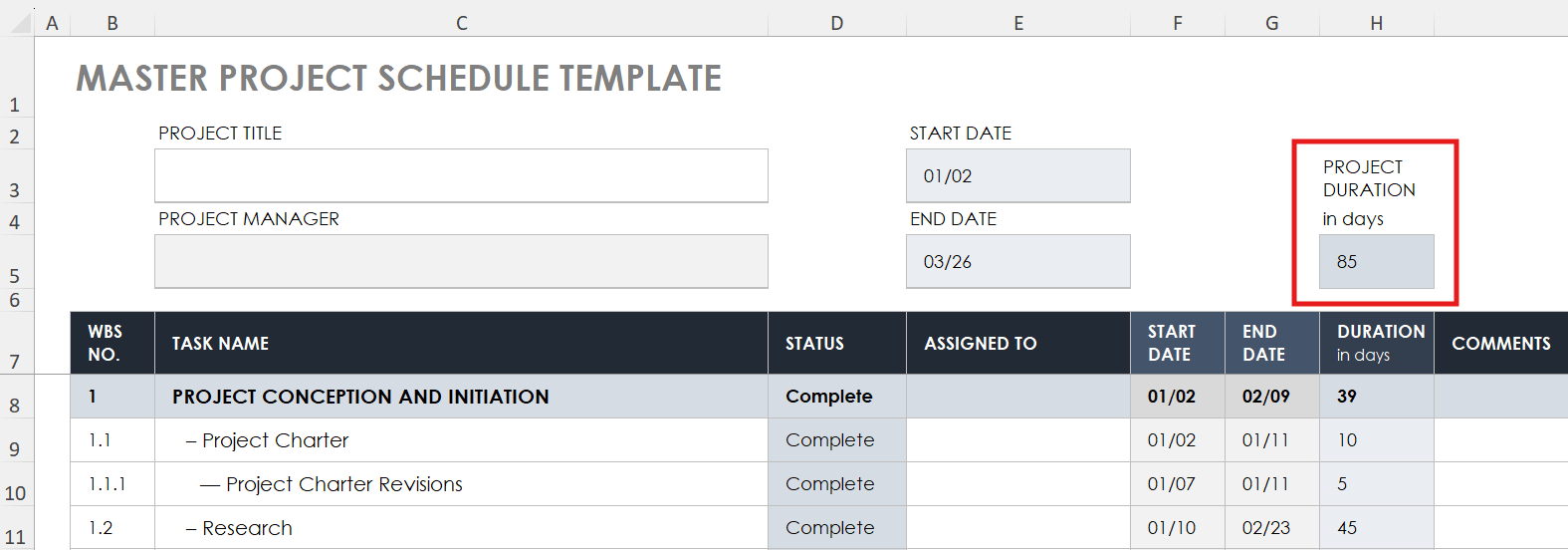Select the duration cell showing 45

pyautogui.click(x=1376, y=528)
